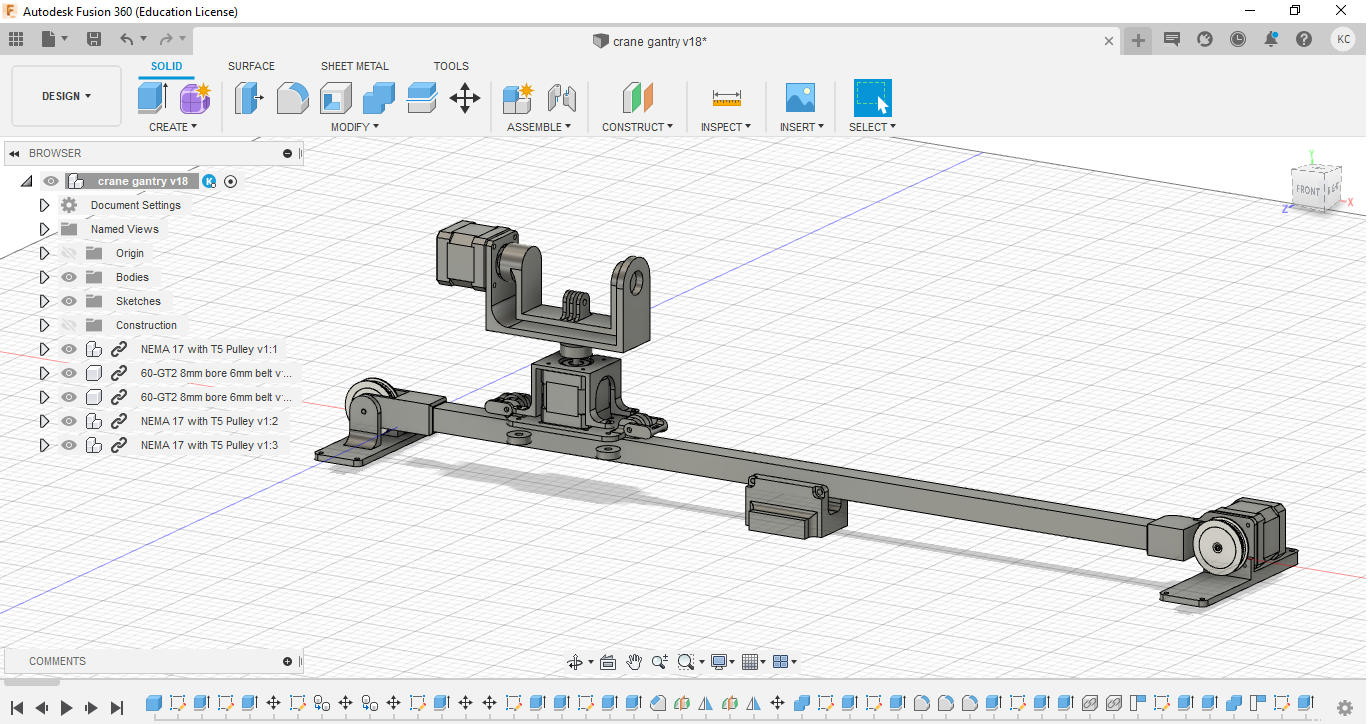Viewport: 1368px width, 724px height.
Task: Expand the Bodies folder
Action: tap(44, 277)
